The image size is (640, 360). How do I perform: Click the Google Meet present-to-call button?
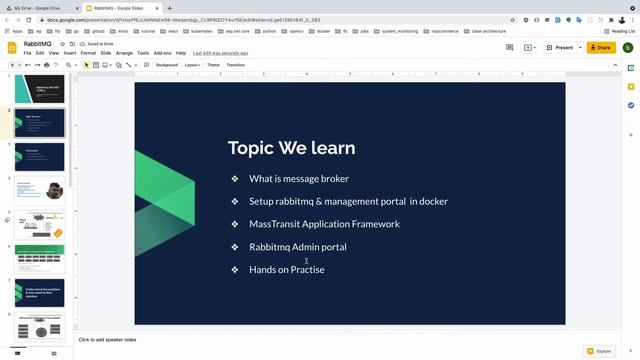[529, 48]
